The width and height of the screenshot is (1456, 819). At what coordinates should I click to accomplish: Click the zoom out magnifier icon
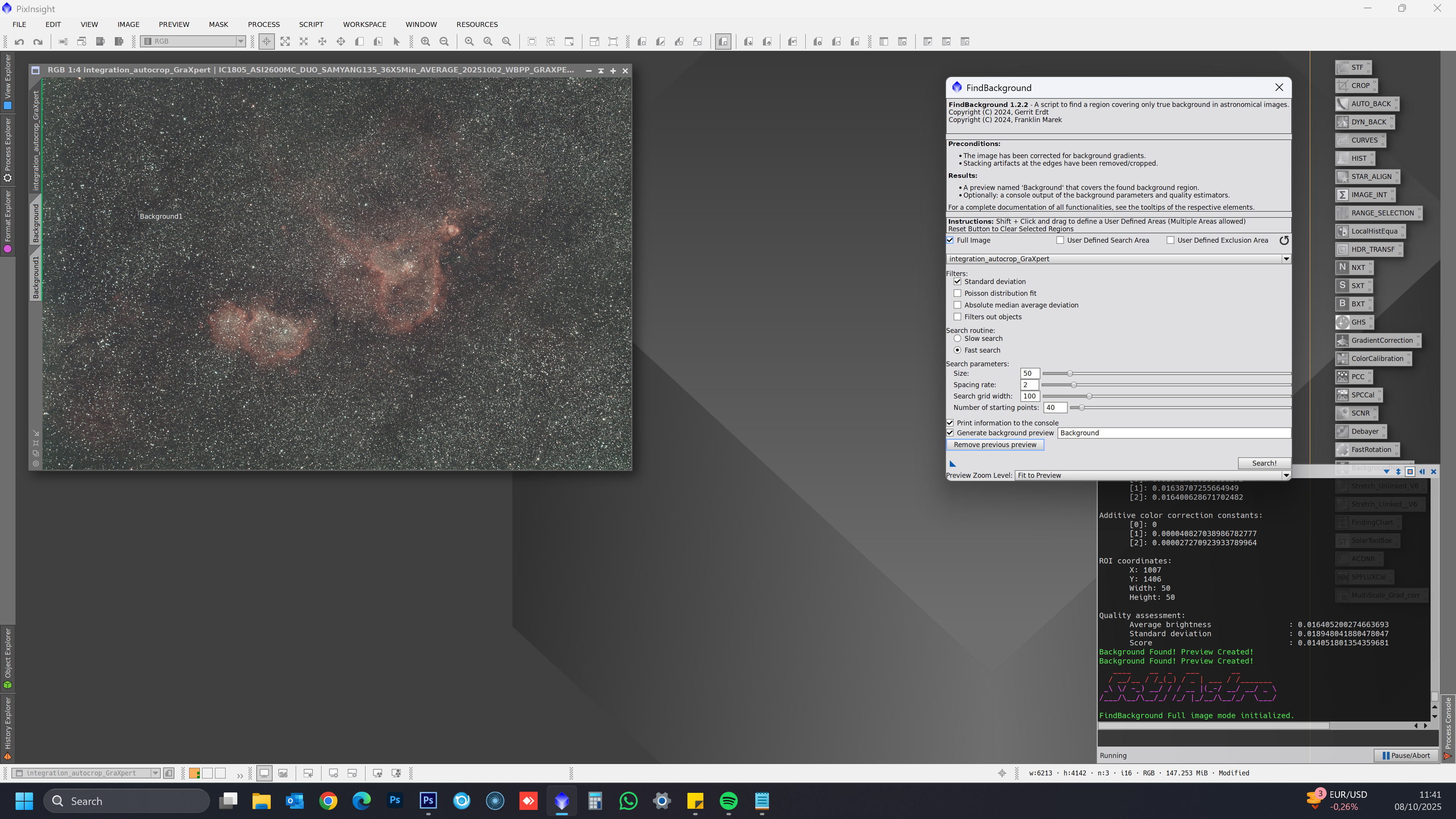pyautogui.click(x=444, y=41)
